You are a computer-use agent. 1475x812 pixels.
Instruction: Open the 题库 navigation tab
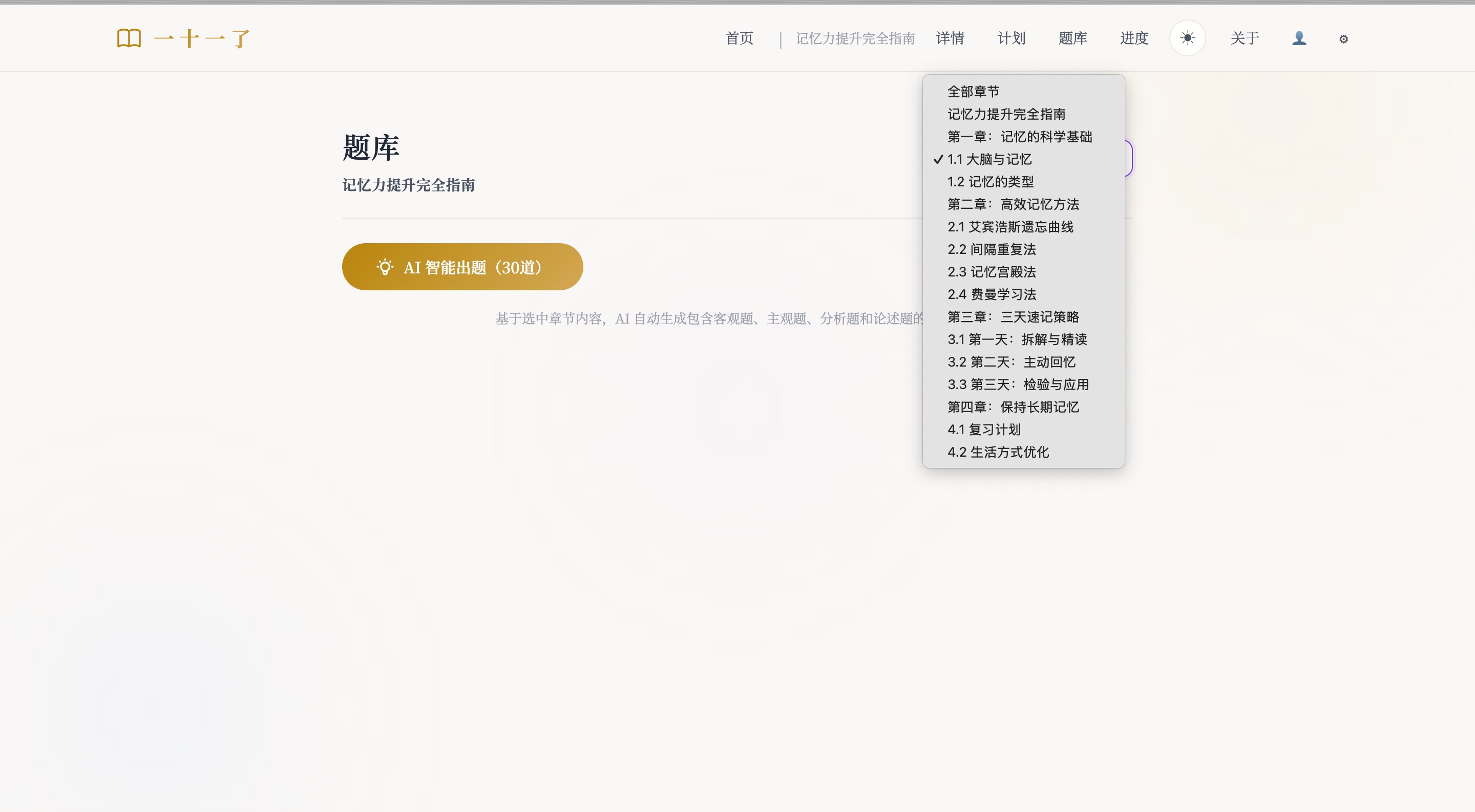pos(1072,38)
